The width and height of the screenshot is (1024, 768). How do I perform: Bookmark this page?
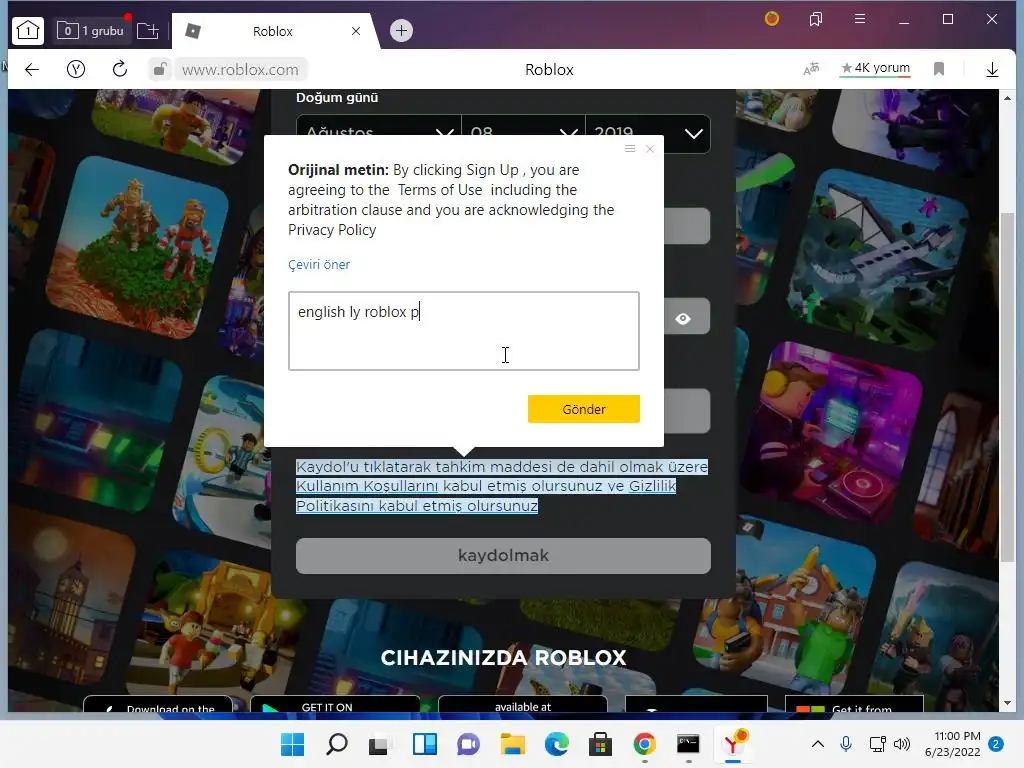click(x=939, y=69)
